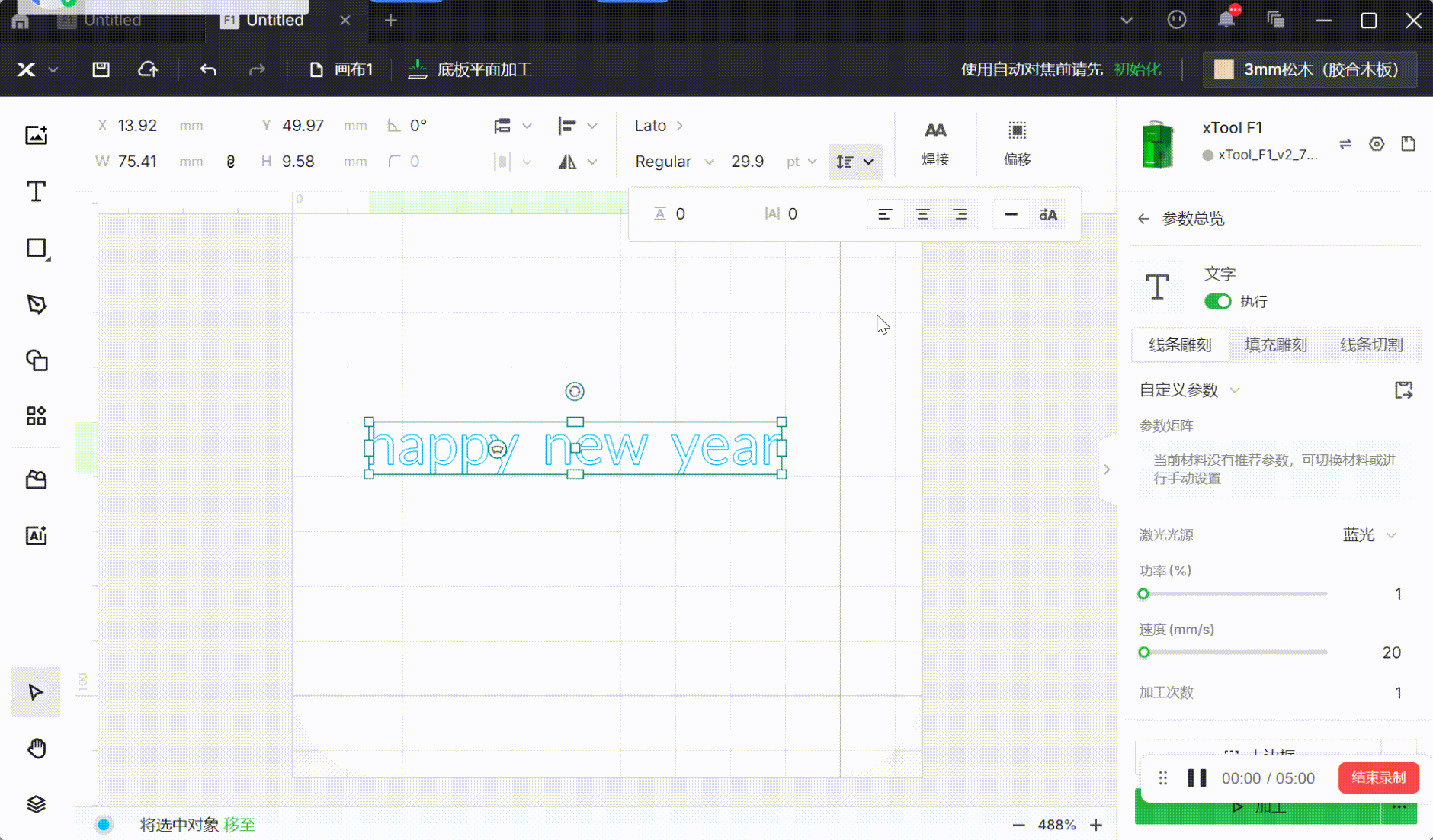Viewport: 1433px width, 840px height.
Task: Click the 初始化 link
Action: [1137, 69]
